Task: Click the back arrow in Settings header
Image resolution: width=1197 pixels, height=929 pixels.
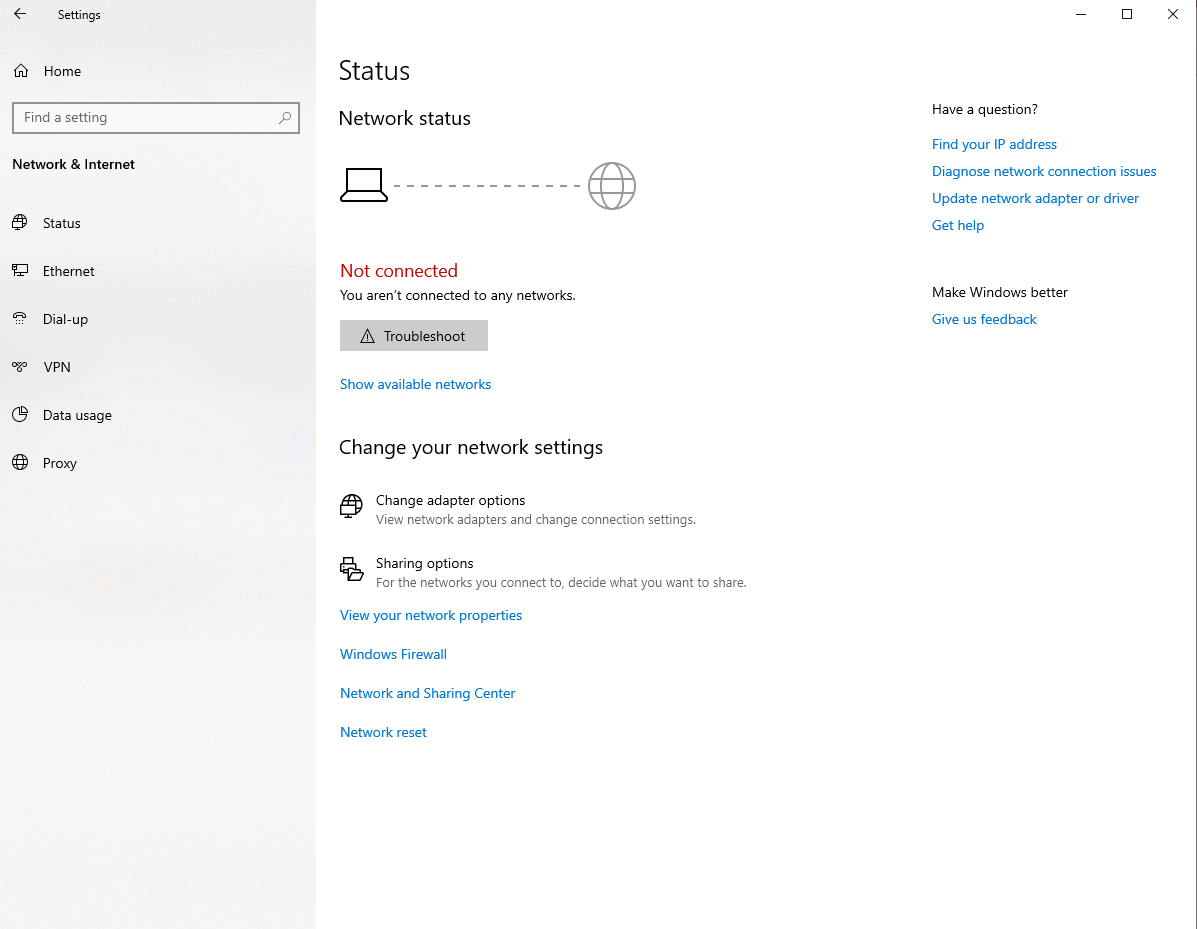Action: 20,14
